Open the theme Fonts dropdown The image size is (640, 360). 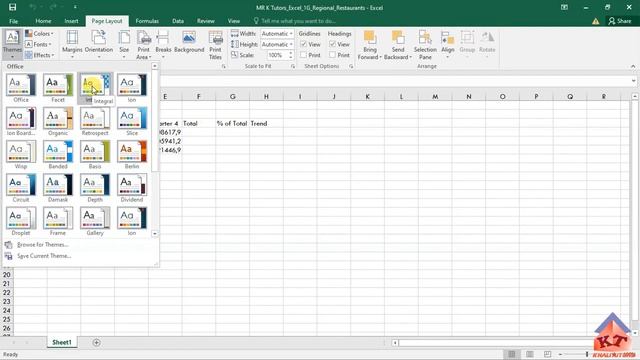38,44
